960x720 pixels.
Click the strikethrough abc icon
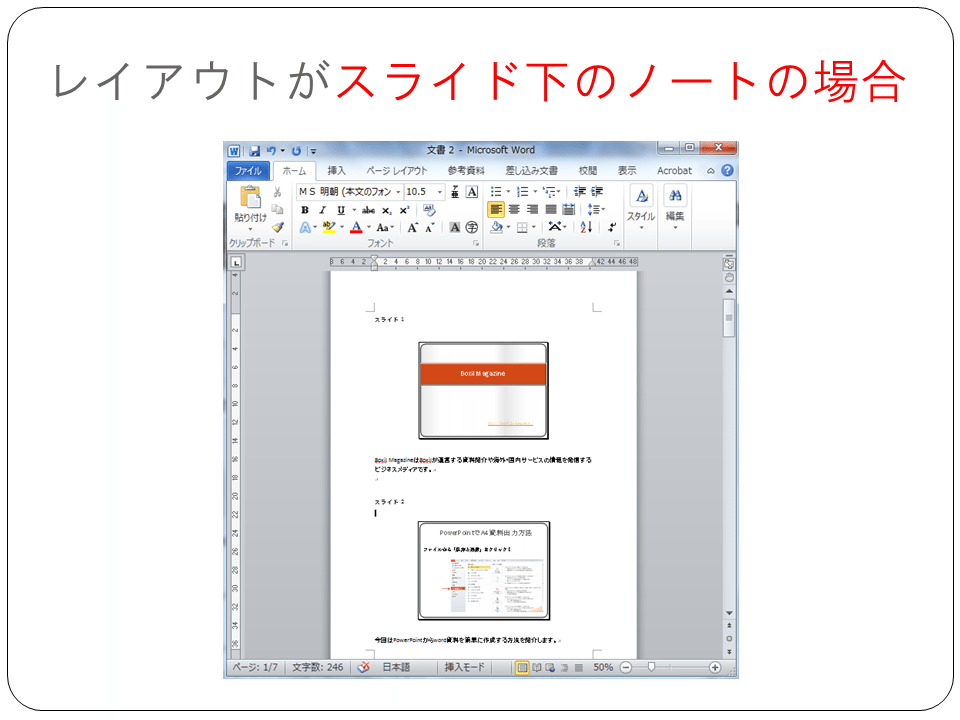pos(368,210)
